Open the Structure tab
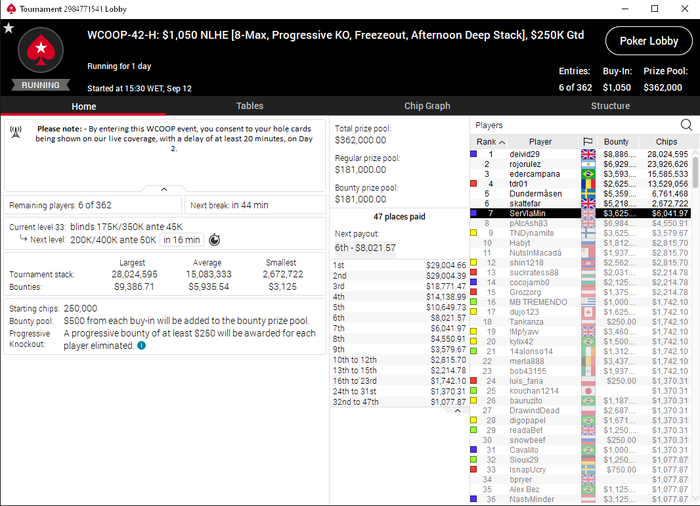700x506 pixels. coord(610,106)
